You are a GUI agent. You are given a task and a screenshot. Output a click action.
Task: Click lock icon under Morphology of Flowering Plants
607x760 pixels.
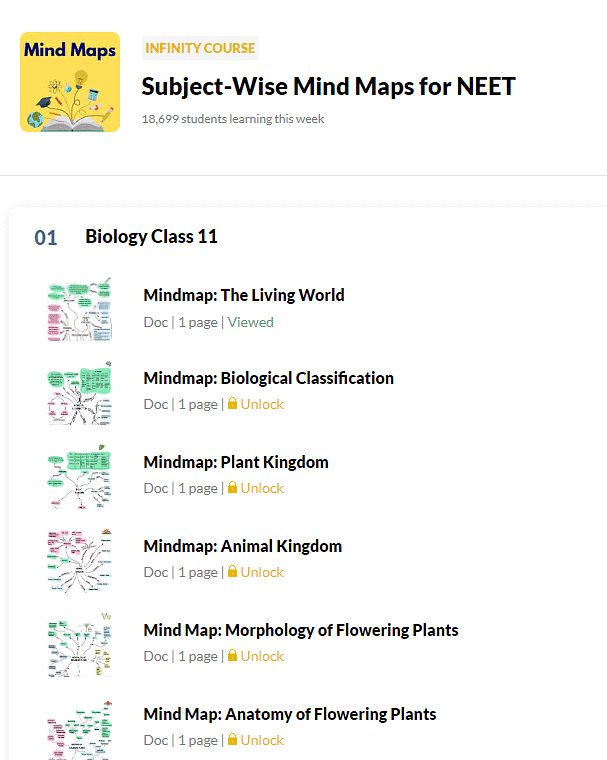coord(232,656)
